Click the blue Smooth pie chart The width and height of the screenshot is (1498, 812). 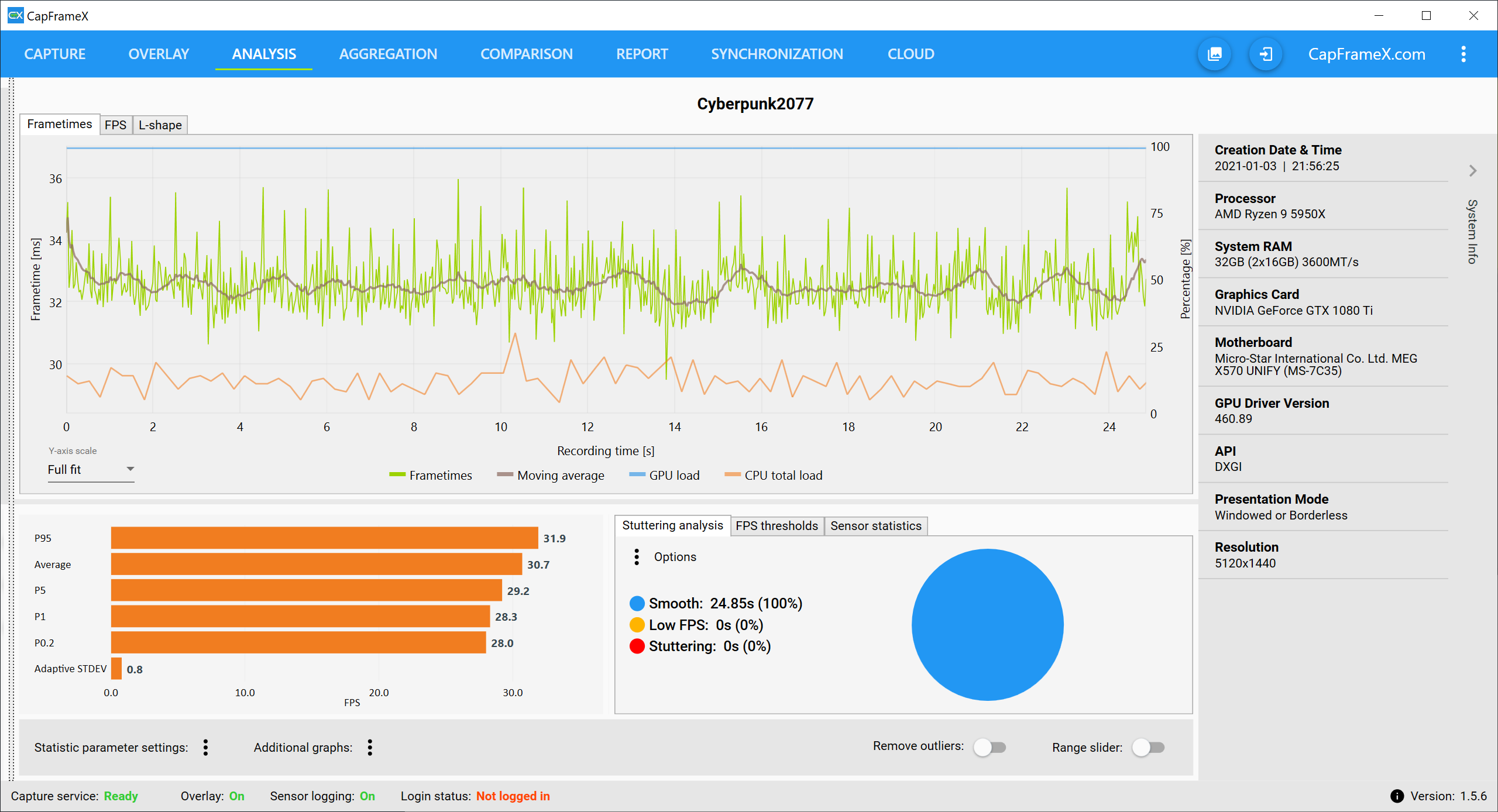pos(987,624)
